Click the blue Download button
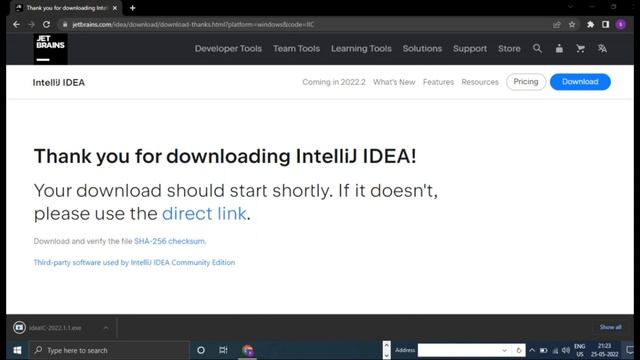 click(x=580, y=82)
